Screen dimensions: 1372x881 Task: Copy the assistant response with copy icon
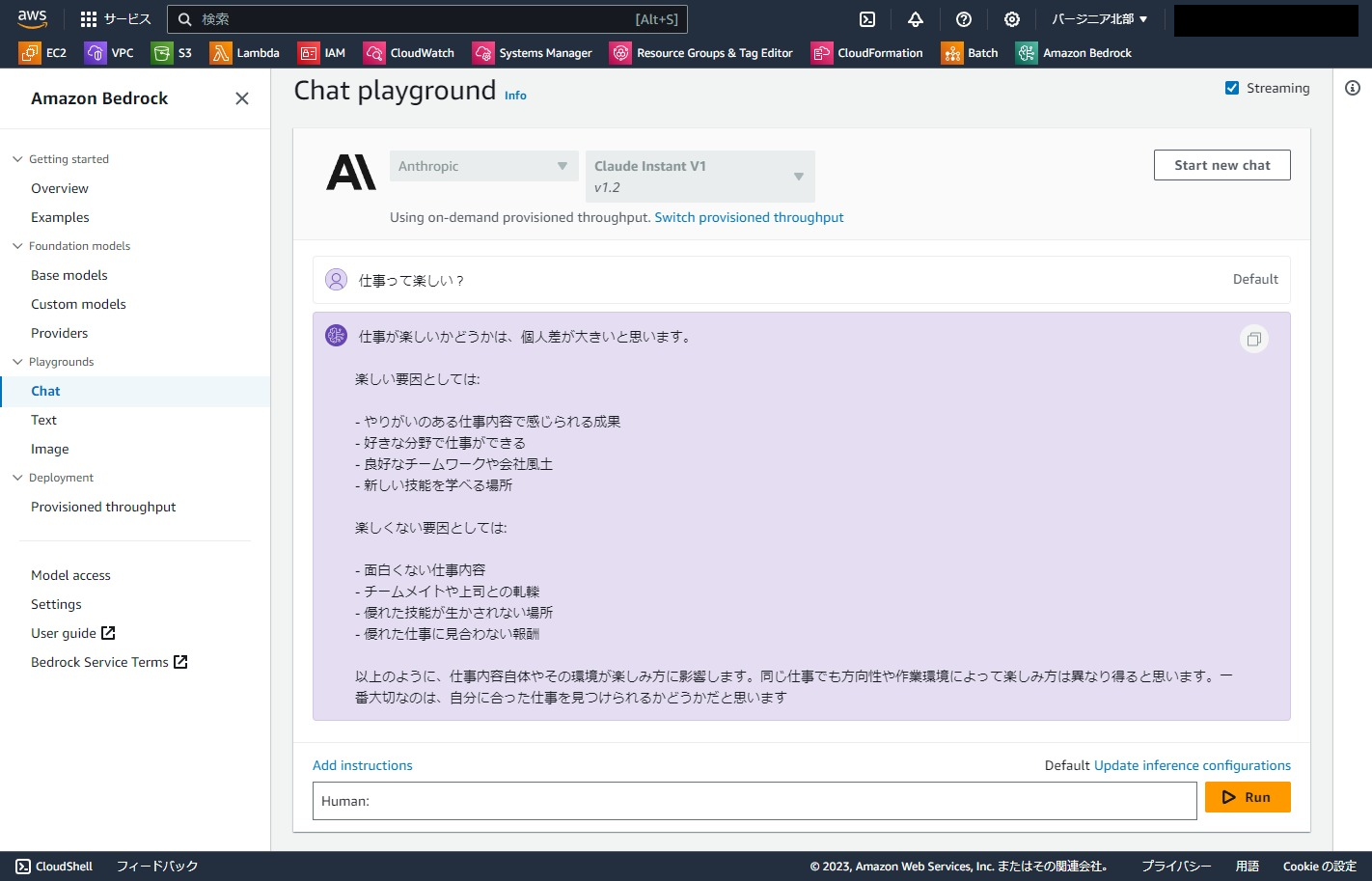1254,339
